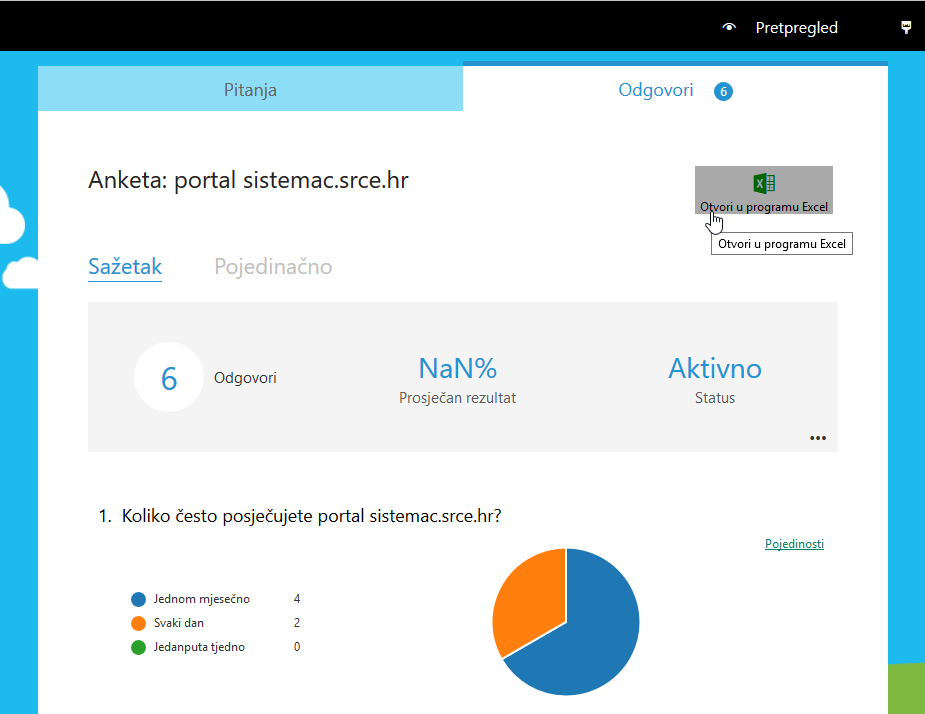
Task: Click the Jedanputa tjedno legend label
Action: [199, 647]
